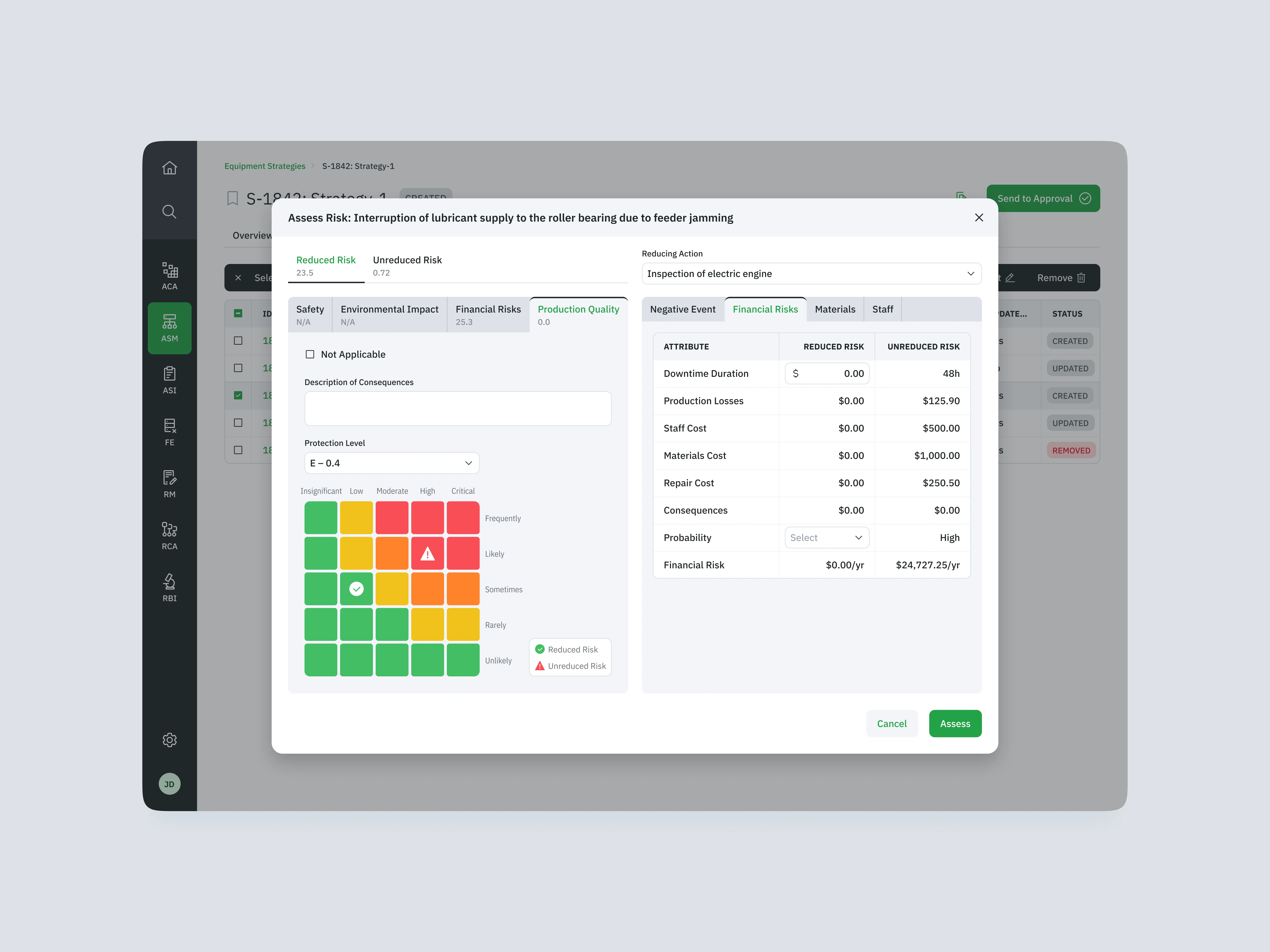Open JD user avatar
1270x952 pixels.
(169, 784)
